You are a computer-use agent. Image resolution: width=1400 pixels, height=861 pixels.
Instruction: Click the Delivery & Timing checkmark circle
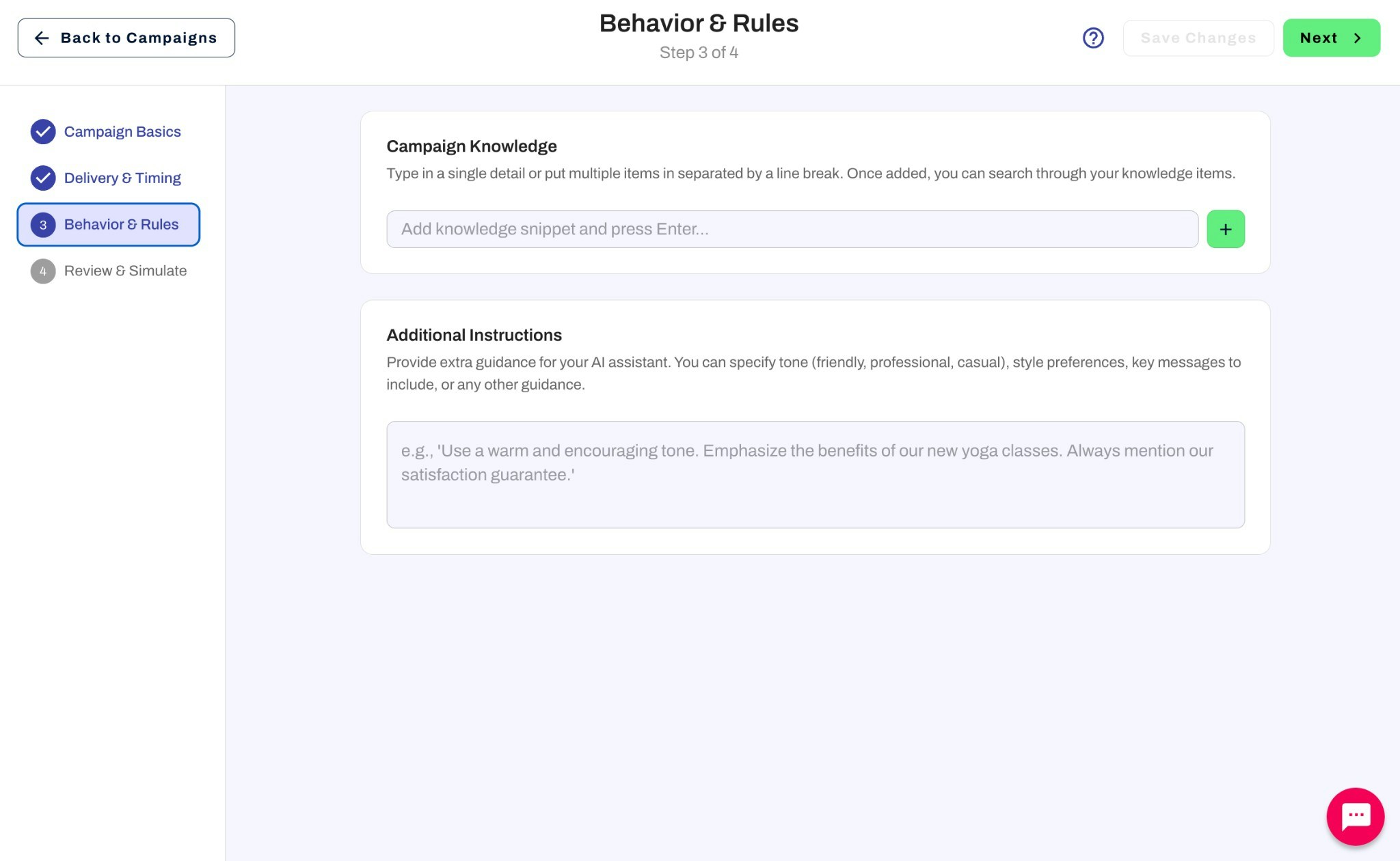[x=42, y=178]
